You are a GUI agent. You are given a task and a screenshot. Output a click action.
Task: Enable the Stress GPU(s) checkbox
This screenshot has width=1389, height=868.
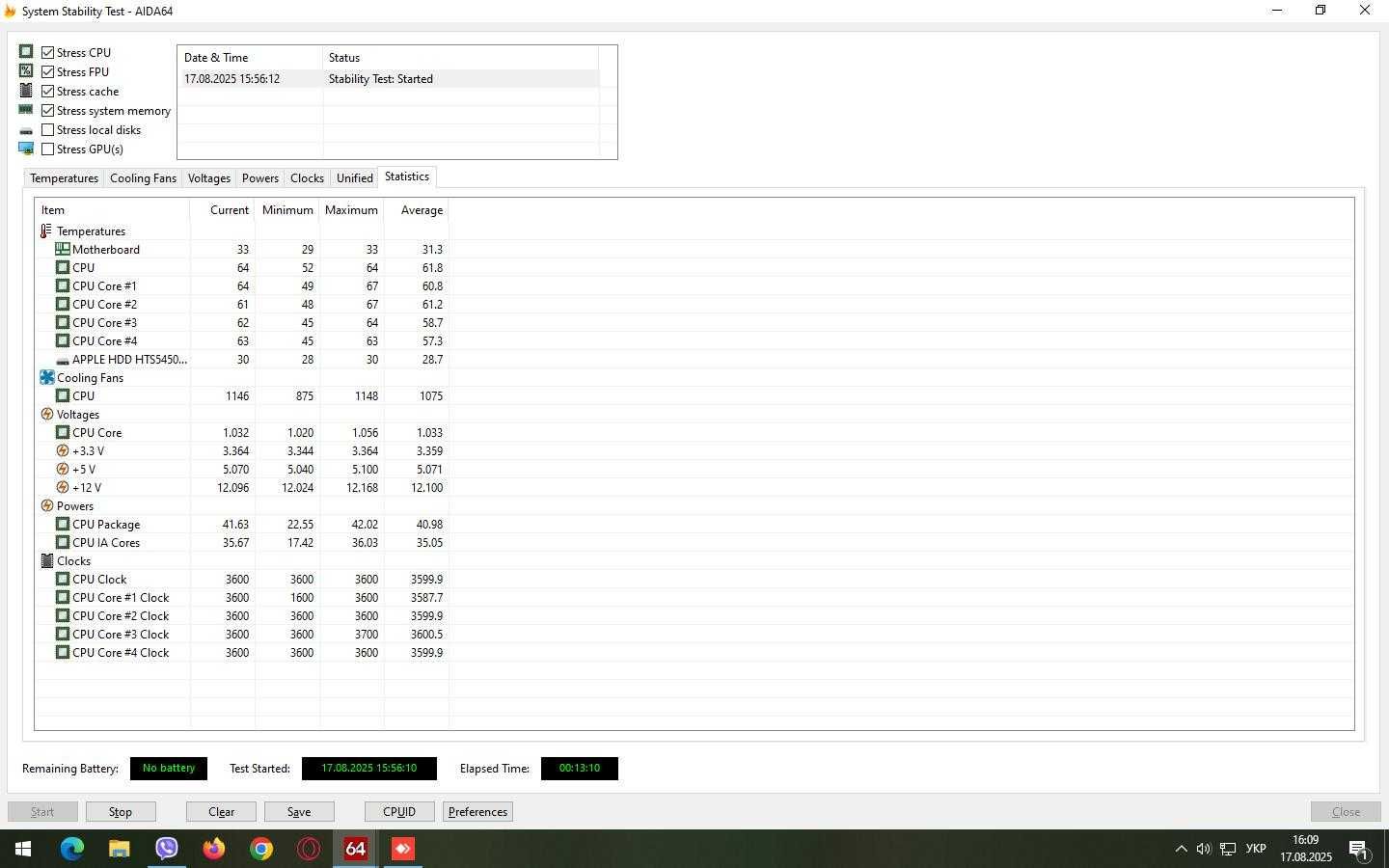[48, 149]
